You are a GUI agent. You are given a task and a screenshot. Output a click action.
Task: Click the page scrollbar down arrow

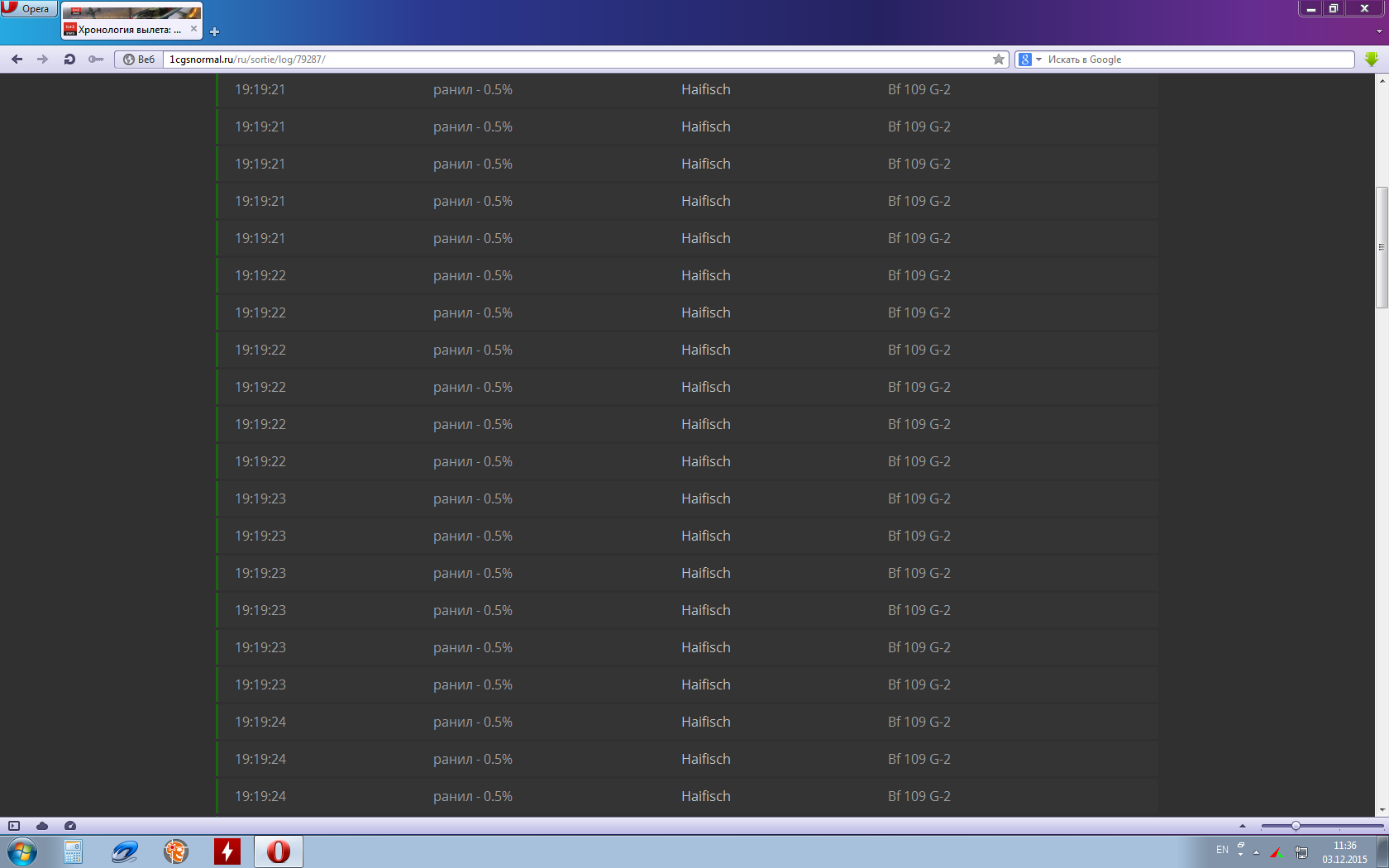[x=1382, y=810]
